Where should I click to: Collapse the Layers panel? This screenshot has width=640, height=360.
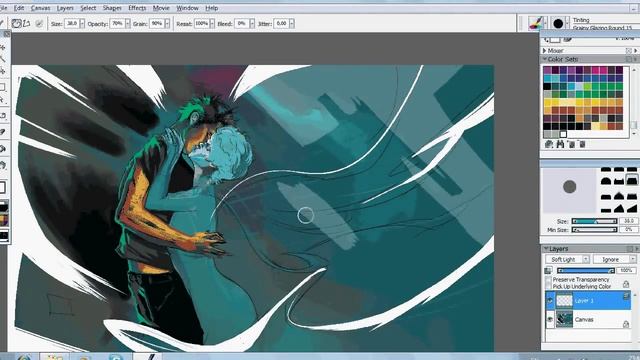click(x=546, y=249)
